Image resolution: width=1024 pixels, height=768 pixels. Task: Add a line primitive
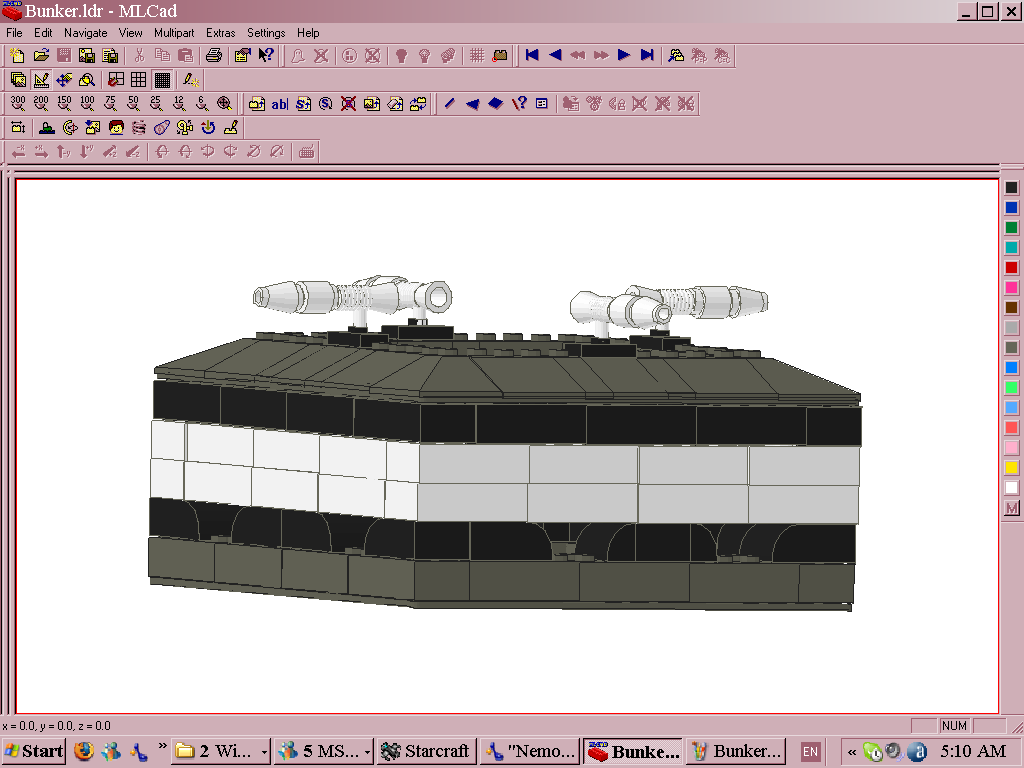[449, 103]
